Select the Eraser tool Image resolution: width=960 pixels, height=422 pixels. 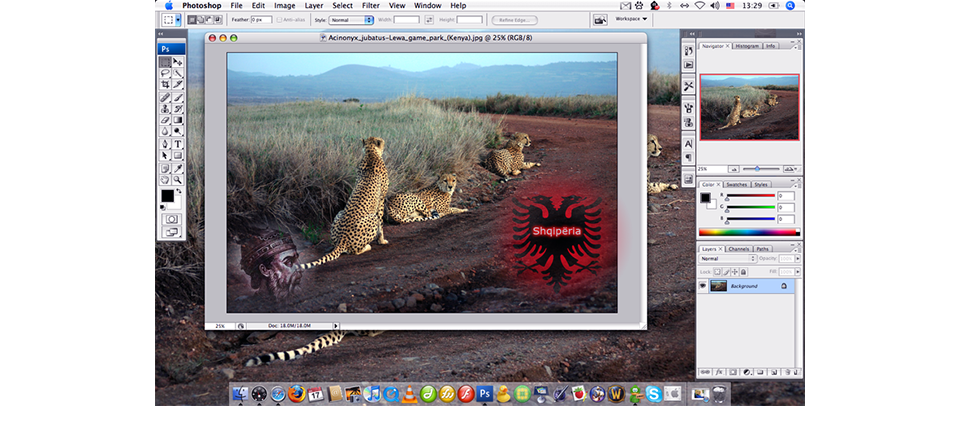click(165, 120)
